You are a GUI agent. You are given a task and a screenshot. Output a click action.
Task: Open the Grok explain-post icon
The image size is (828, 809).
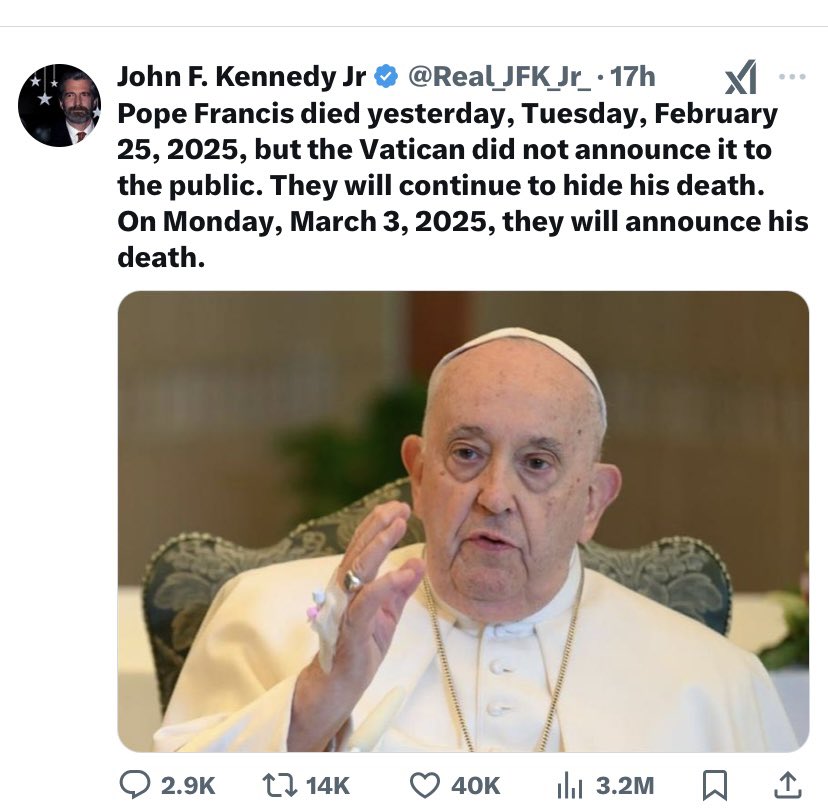pos(740,77)
